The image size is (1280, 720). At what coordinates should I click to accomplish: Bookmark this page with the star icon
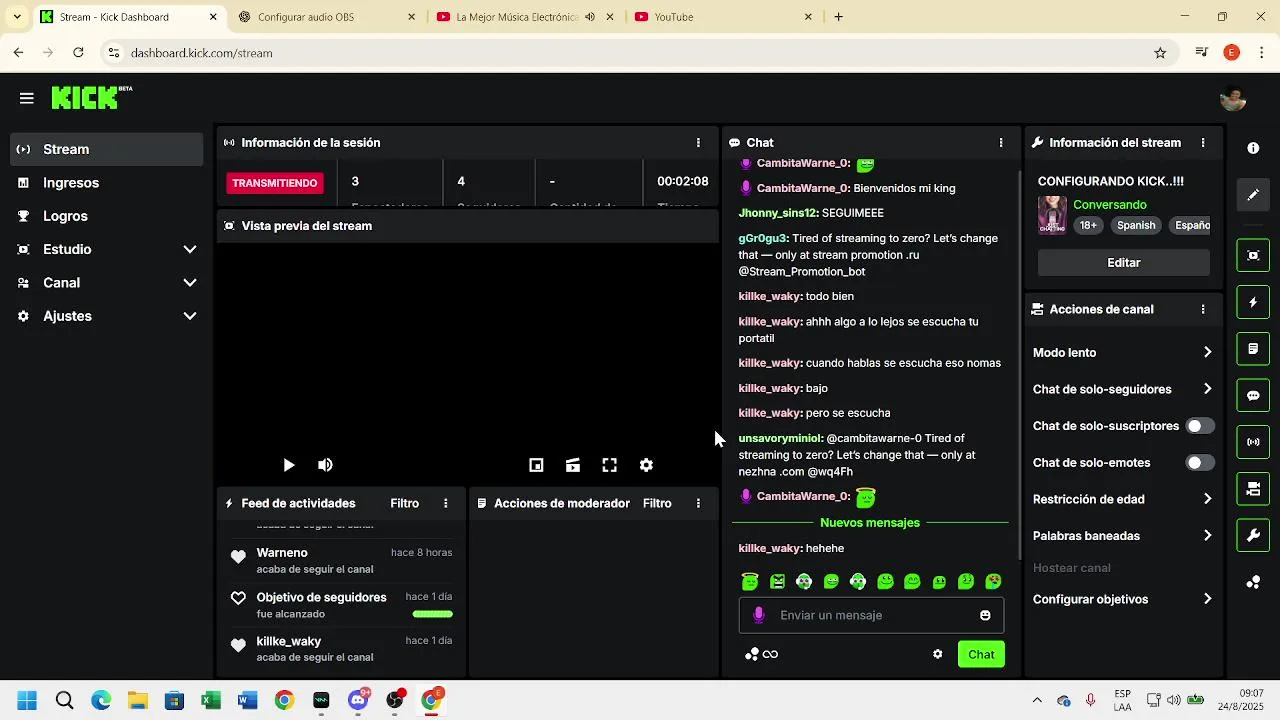pos(1160,53)
